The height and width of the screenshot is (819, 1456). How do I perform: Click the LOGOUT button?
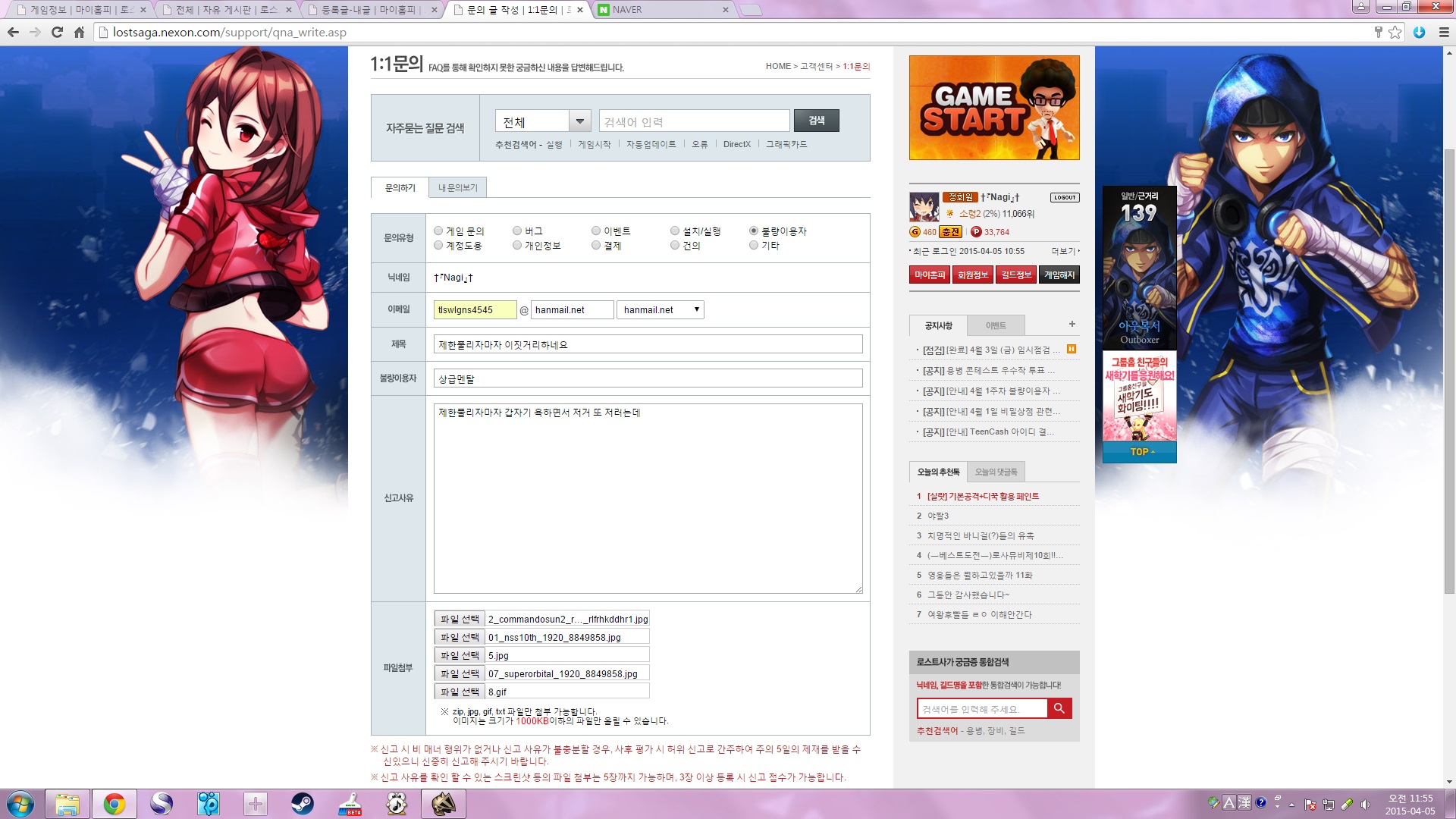click(x=1065, y=197)
